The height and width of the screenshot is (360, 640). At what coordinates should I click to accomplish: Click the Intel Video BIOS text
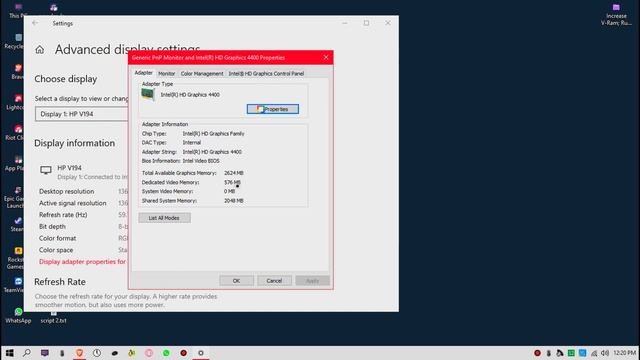[x=201, y=161]
